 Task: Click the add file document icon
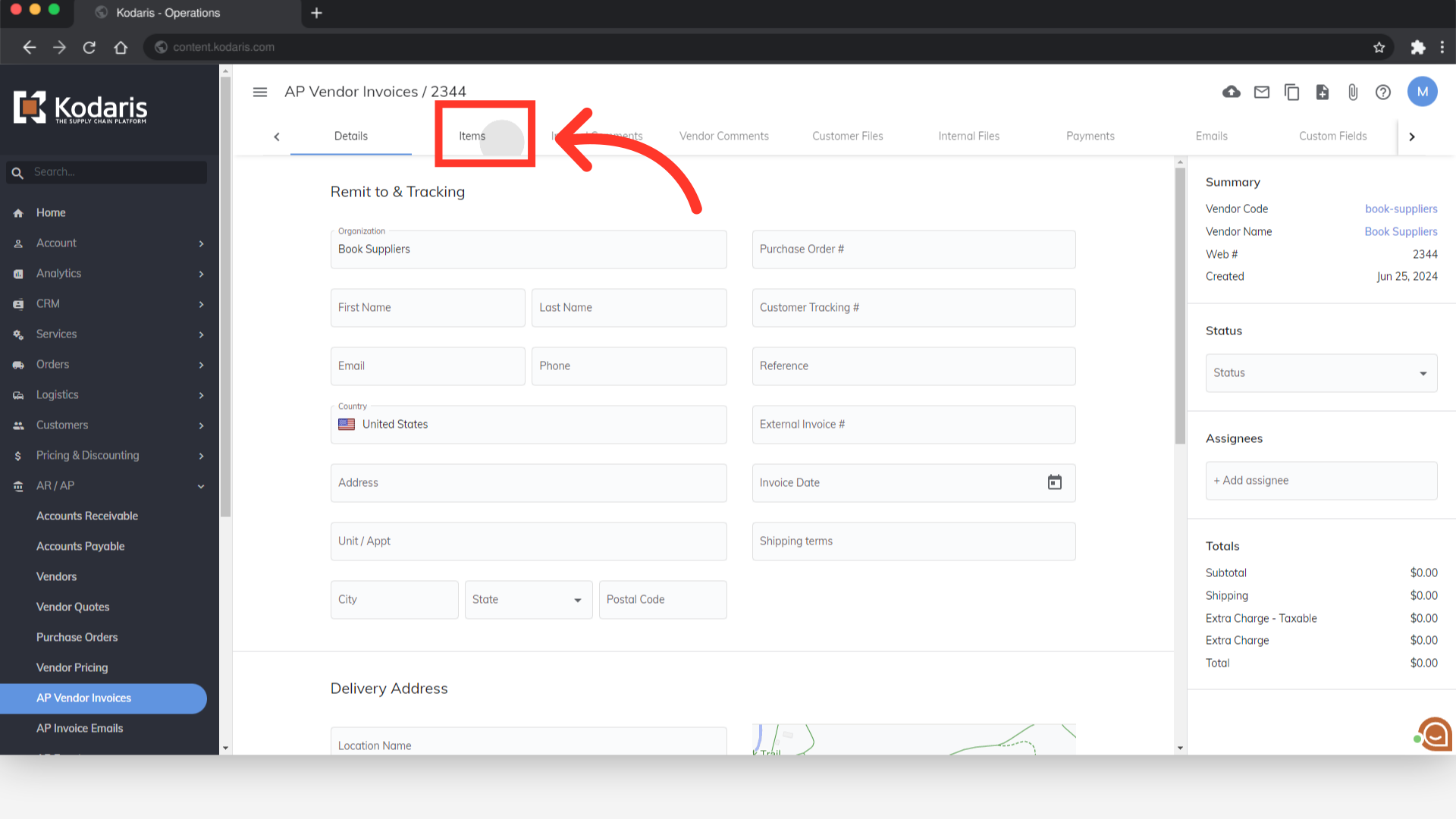1322,92
